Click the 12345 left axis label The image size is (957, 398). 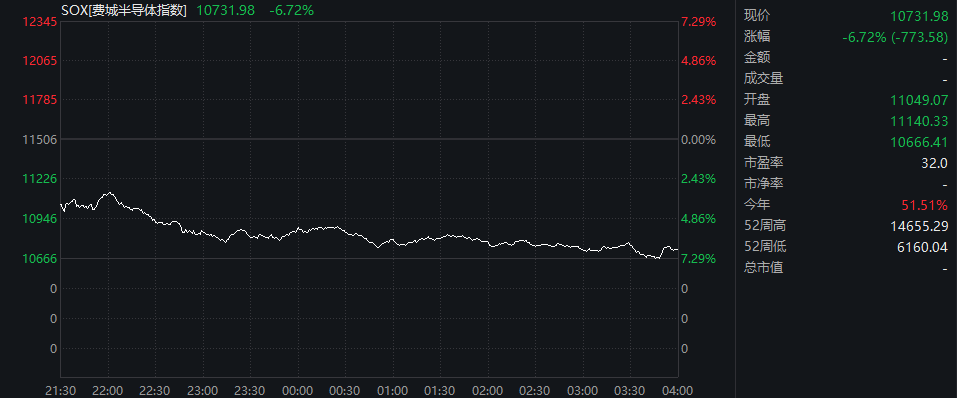point(39,22)
